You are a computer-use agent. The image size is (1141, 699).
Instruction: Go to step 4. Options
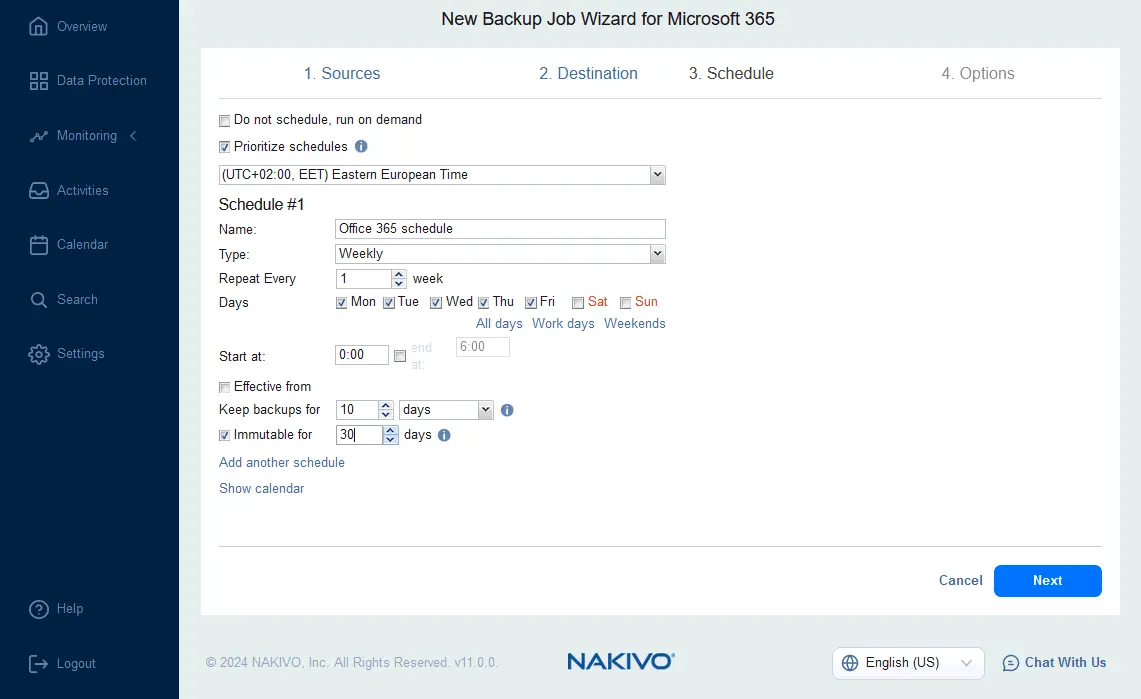click(977, 73)
